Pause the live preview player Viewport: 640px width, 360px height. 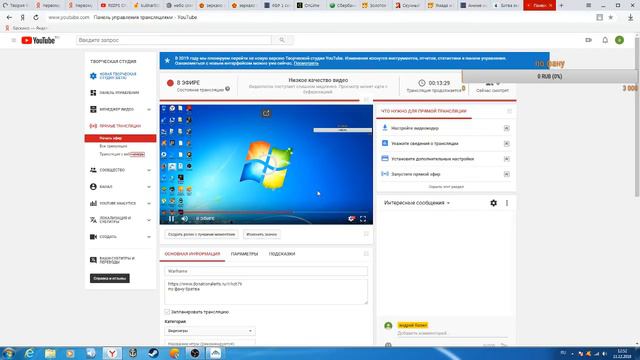[x=171, y=219]
